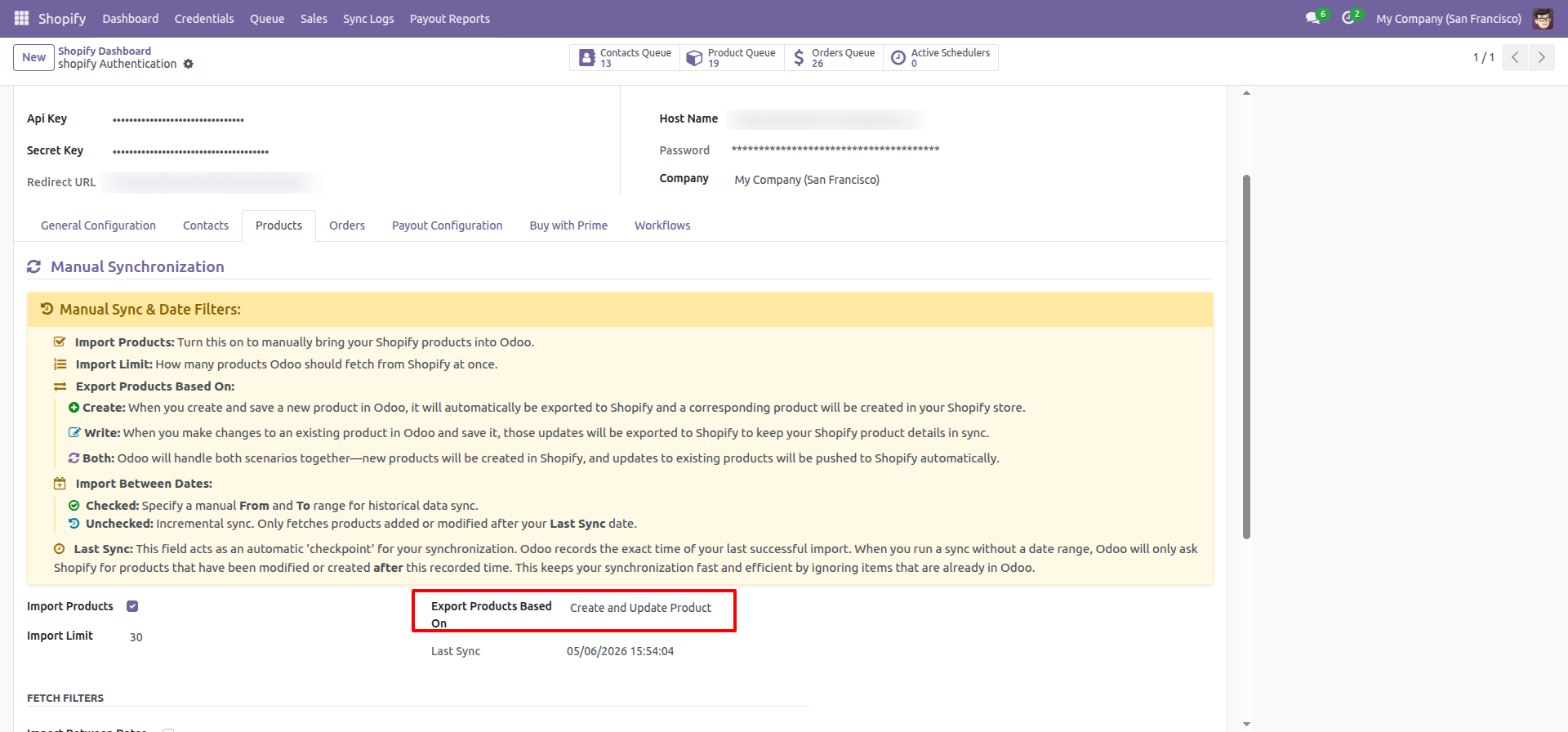The image size is (1568, 732).
Task: Open the activities clock icon
Action: tap(1349, 18)
